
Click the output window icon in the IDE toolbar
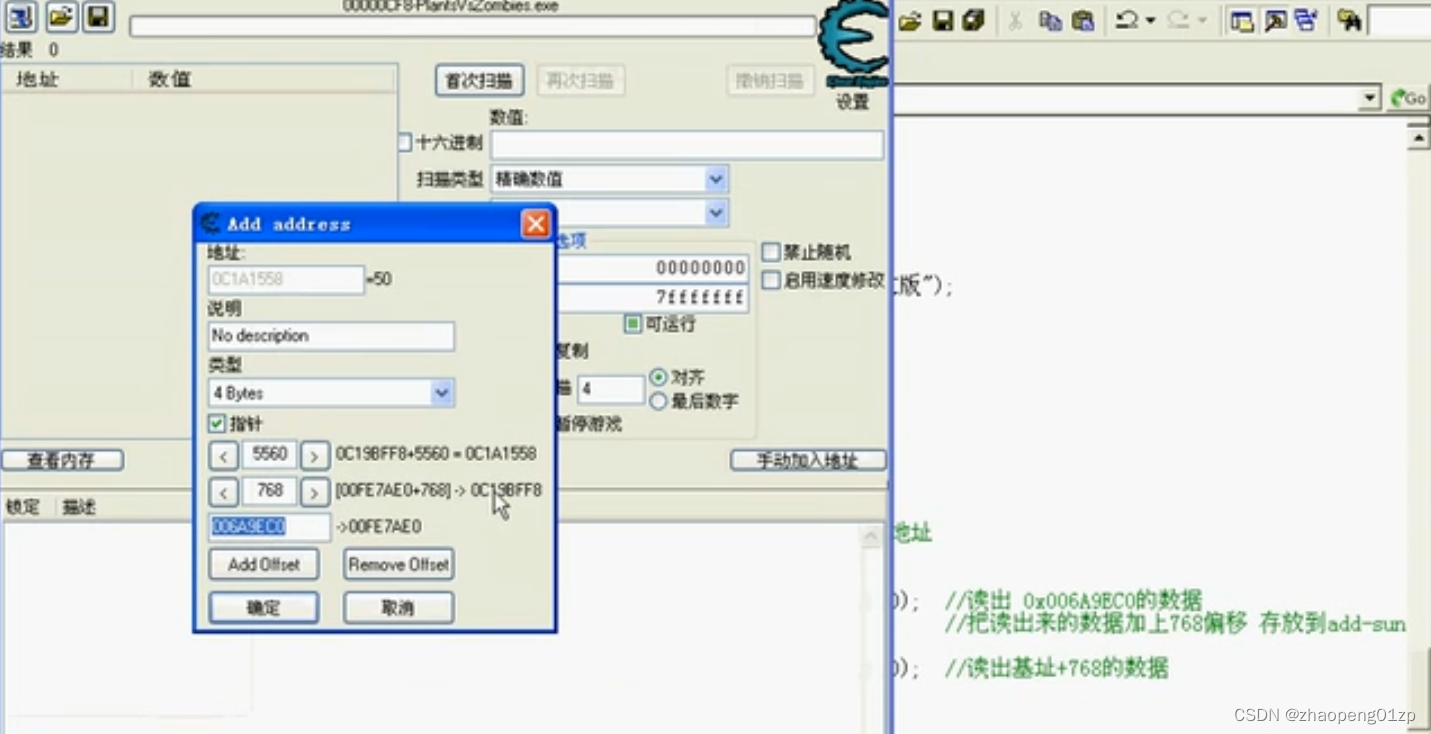1275,21
